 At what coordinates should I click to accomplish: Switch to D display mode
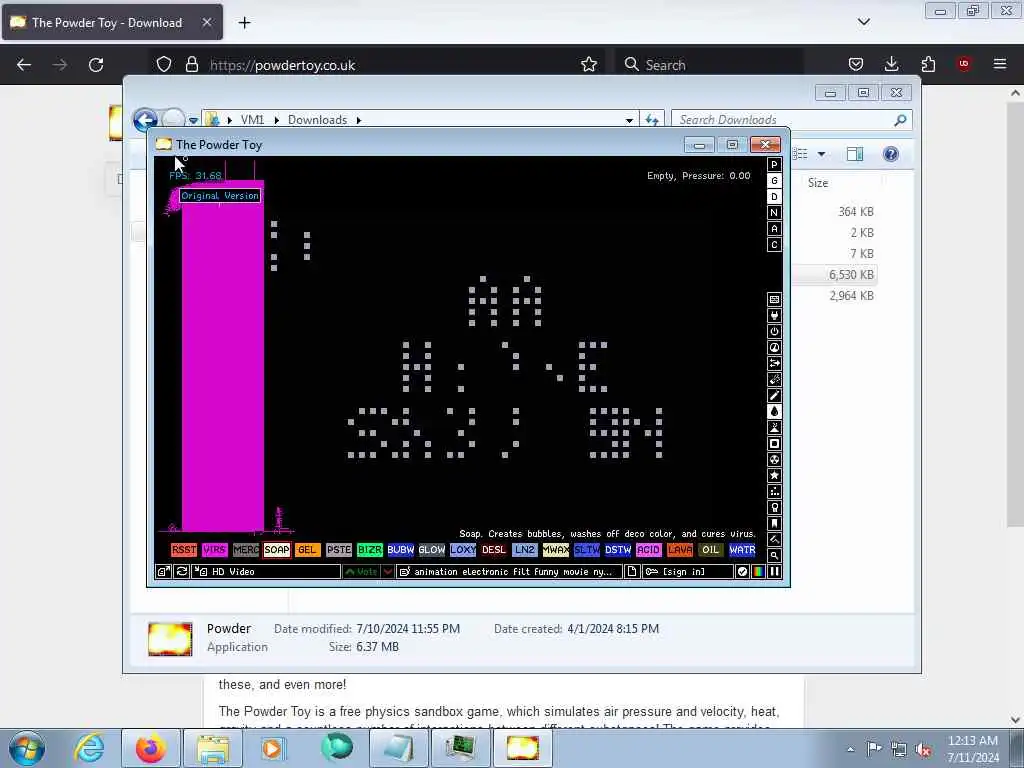775,197
